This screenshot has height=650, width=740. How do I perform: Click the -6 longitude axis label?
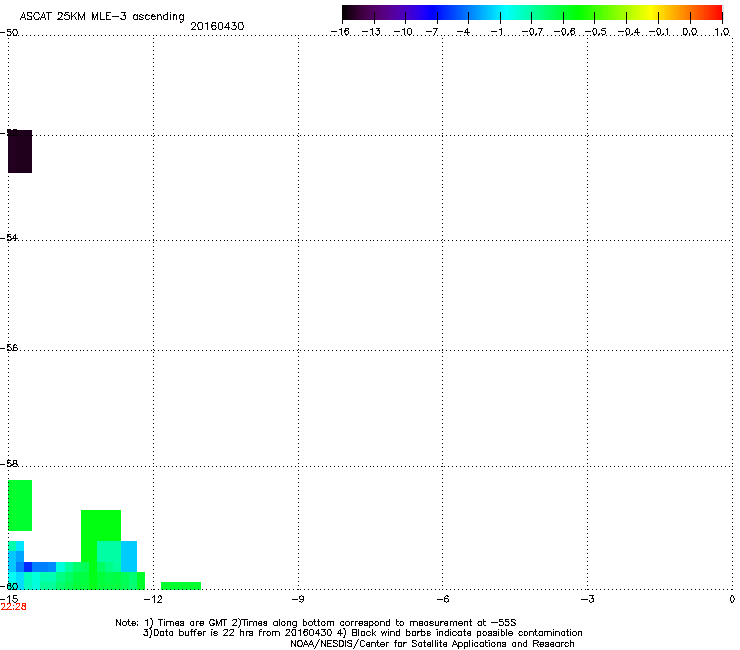tap(442, 599)
